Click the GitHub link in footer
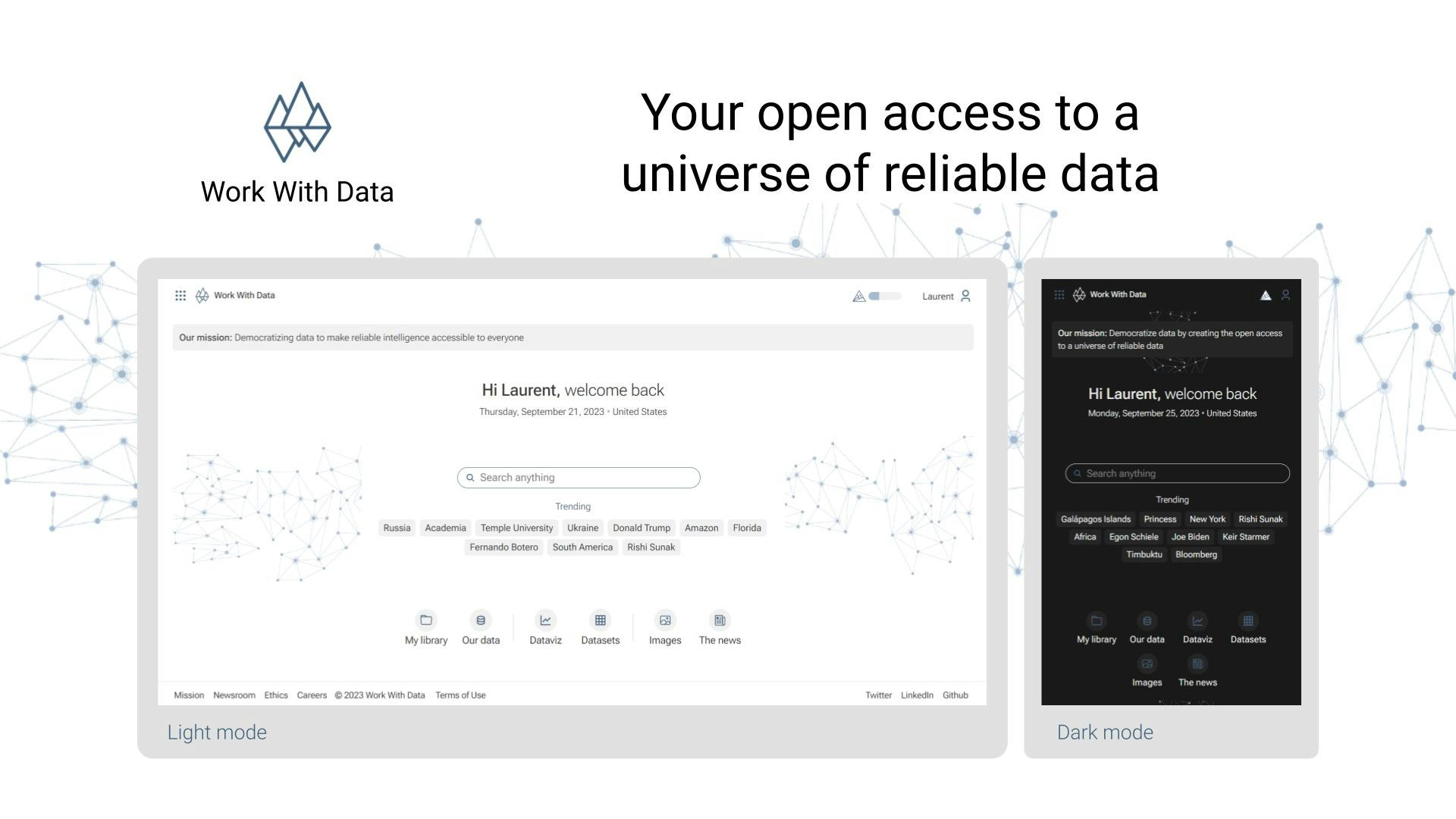Viewport: 1456px width, 819px height. pyautogui.click(x=954, y=695)
